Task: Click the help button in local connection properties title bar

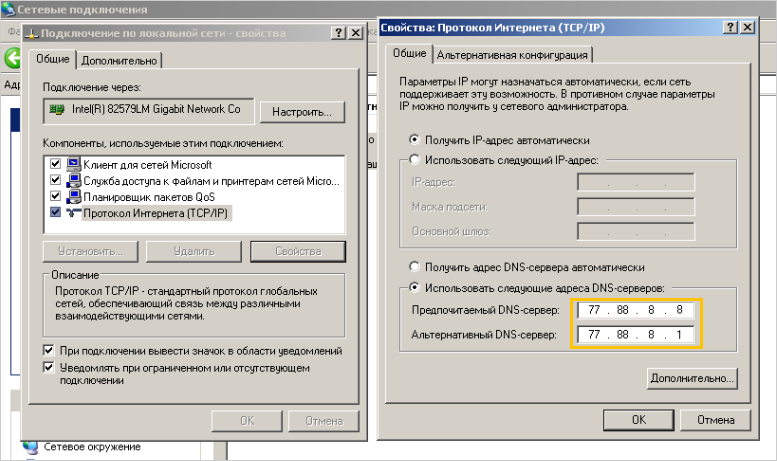Action: pyautogui.click(x=336, y=33)
